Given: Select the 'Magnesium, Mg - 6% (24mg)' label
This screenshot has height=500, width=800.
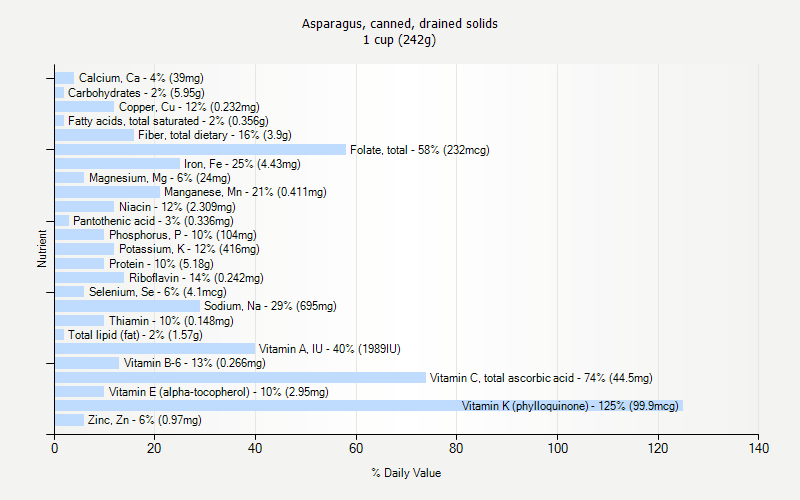Looking at the screenshot, I should pyautogui.click(x=160, y=178).
